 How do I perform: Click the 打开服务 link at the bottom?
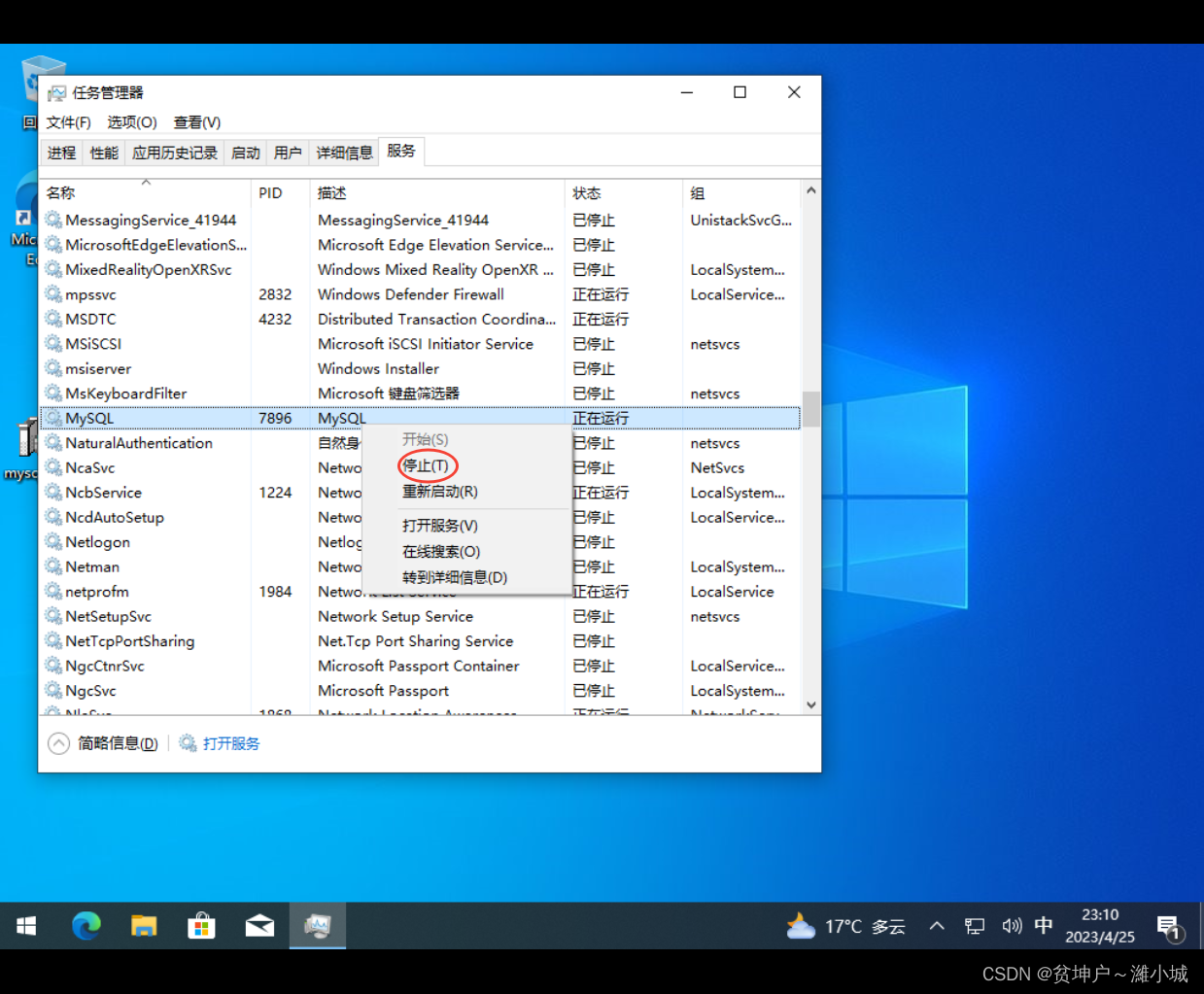[x=231, y=743]
